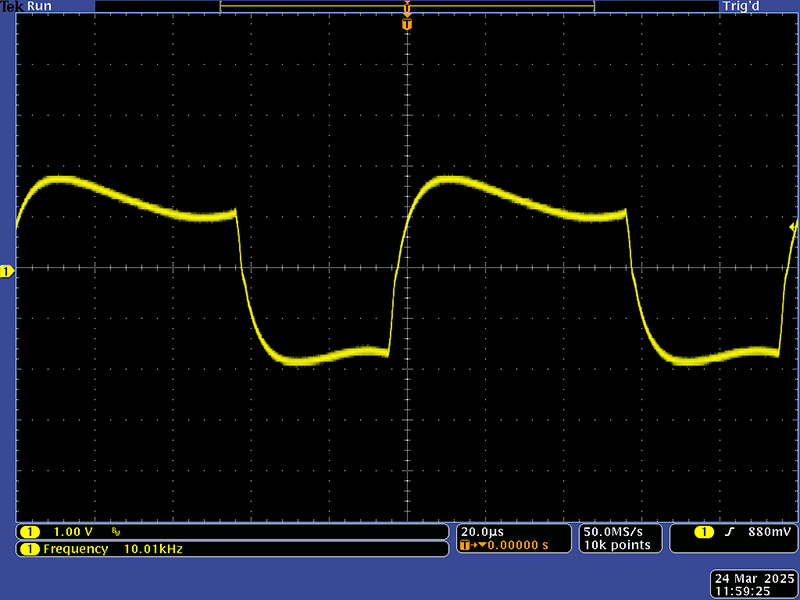Select the Frequency 10.01kHz measurement readout

click(x=112, y=549)
